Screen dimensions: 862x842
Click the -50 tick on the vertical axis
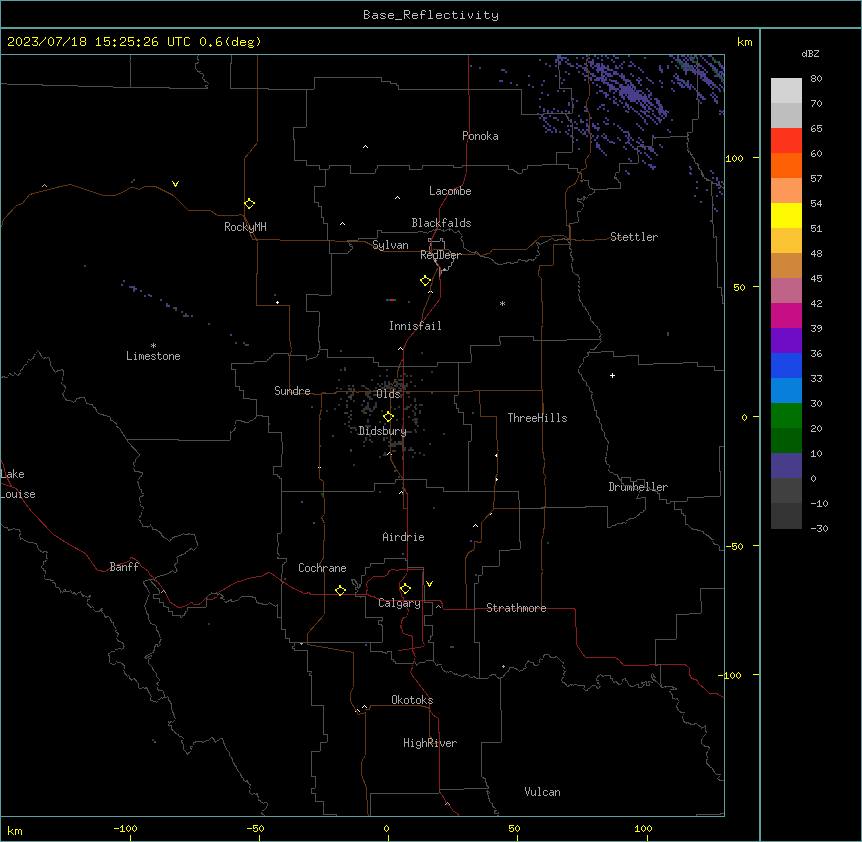(x=734, y=546)
